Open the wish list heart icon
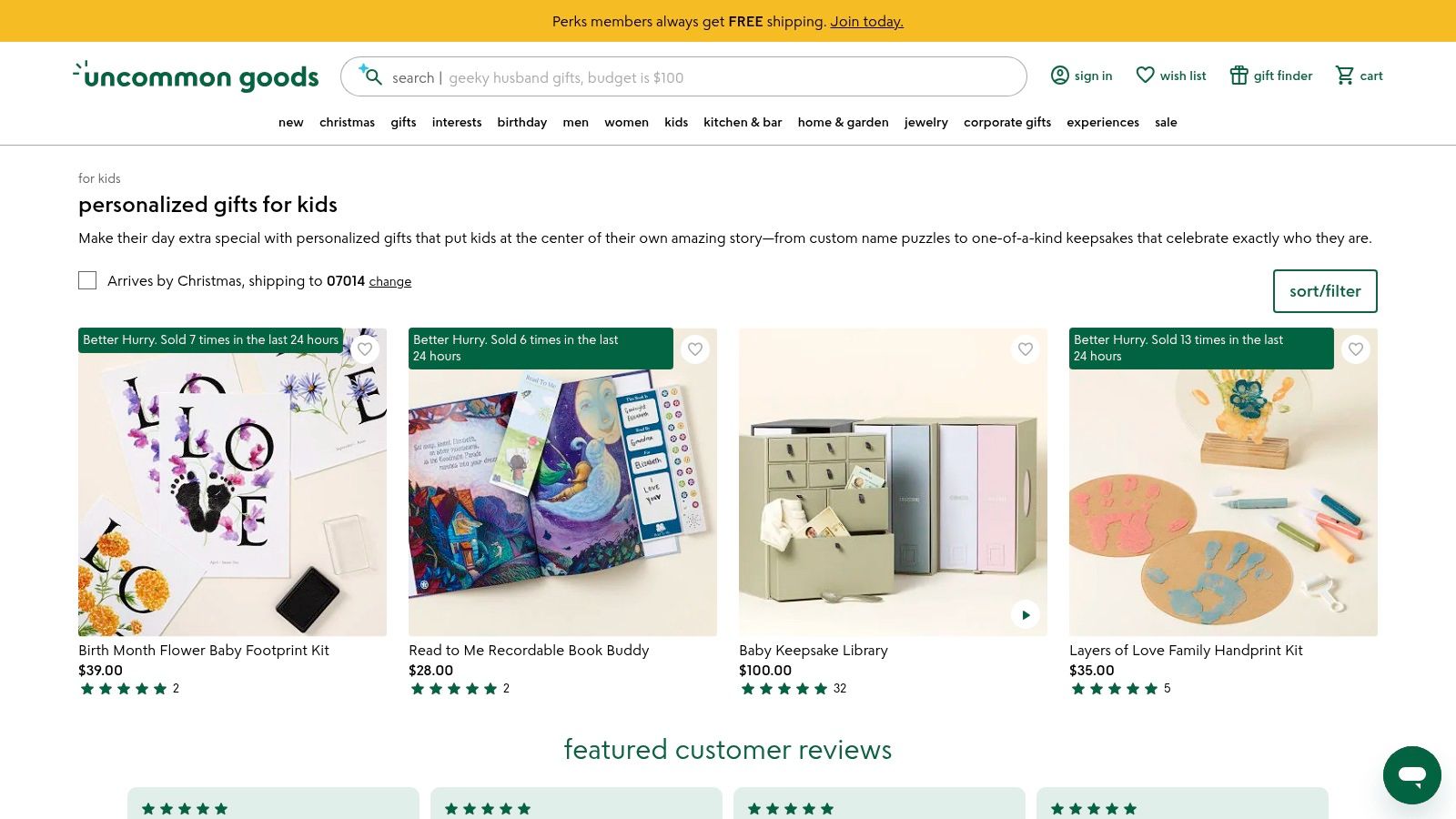This screenshot has width=1456, height=819. point(1145,76)
